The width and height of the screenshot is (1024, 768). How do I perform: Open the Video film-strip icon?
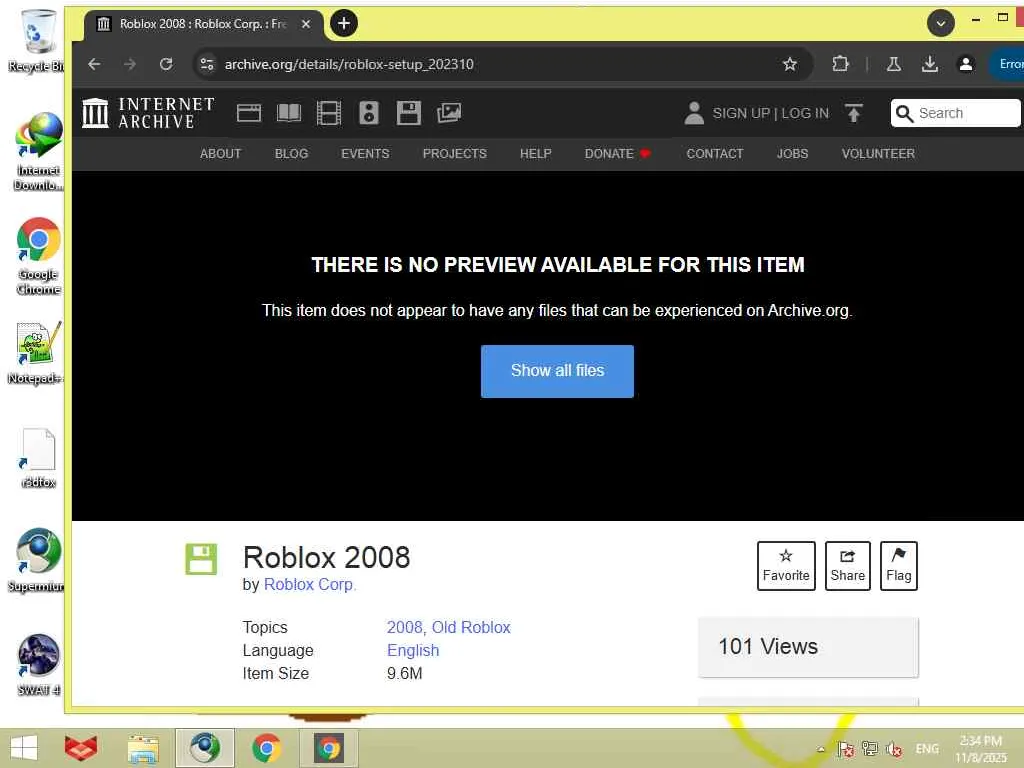(328, 113)
